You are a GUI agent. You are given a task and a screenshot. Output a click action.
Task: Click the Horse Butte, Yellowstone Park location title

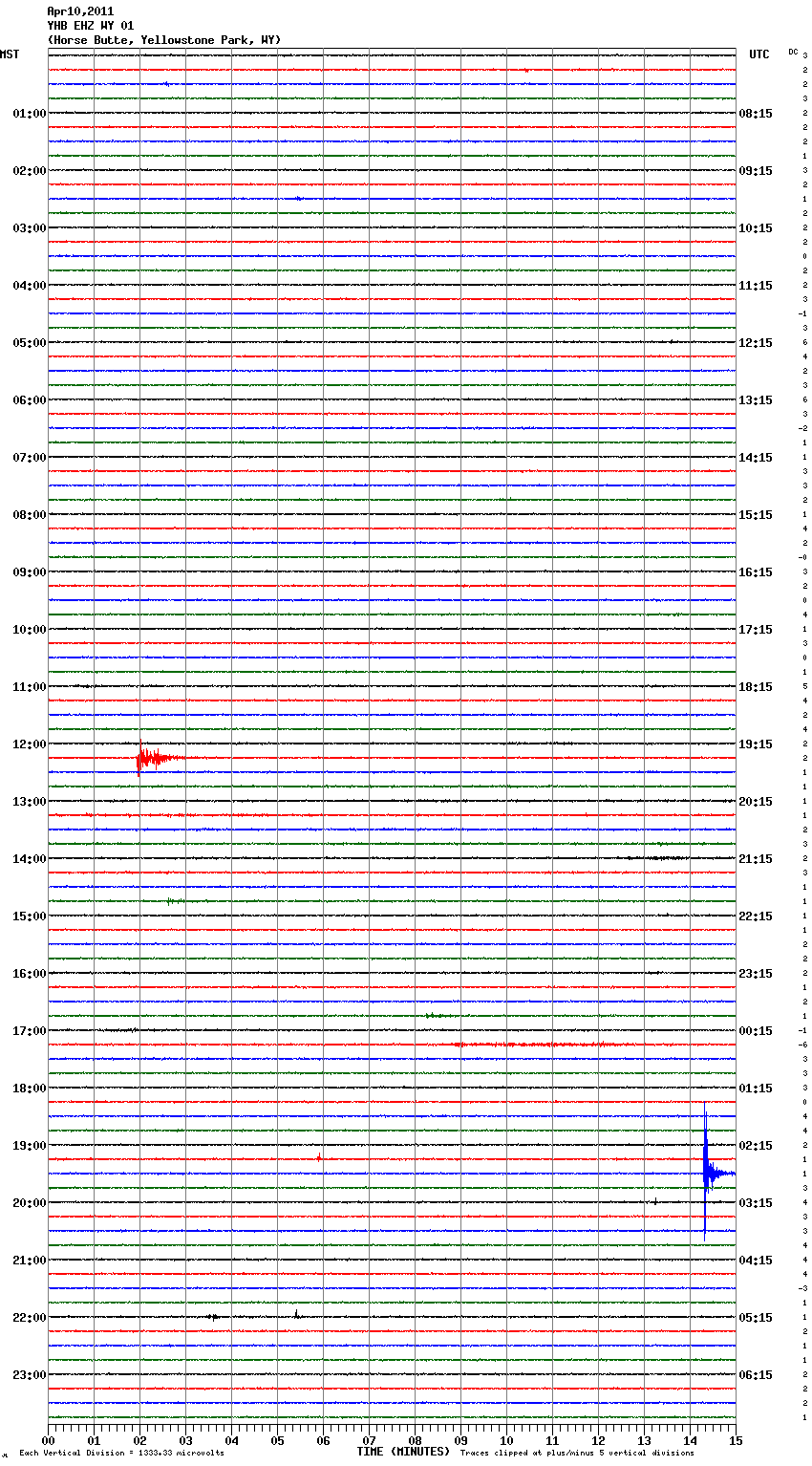point(164,40)
